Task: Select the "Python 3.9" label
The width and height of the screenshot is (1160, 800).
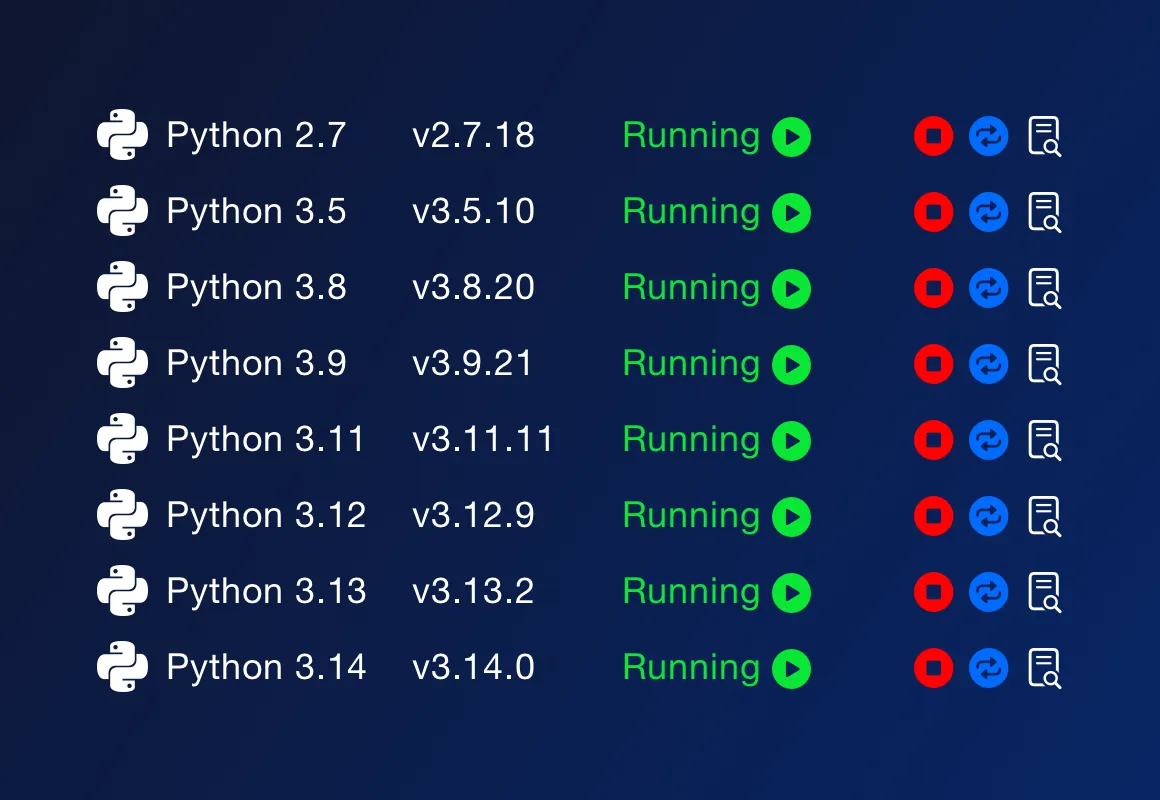Action: [257, 365]
